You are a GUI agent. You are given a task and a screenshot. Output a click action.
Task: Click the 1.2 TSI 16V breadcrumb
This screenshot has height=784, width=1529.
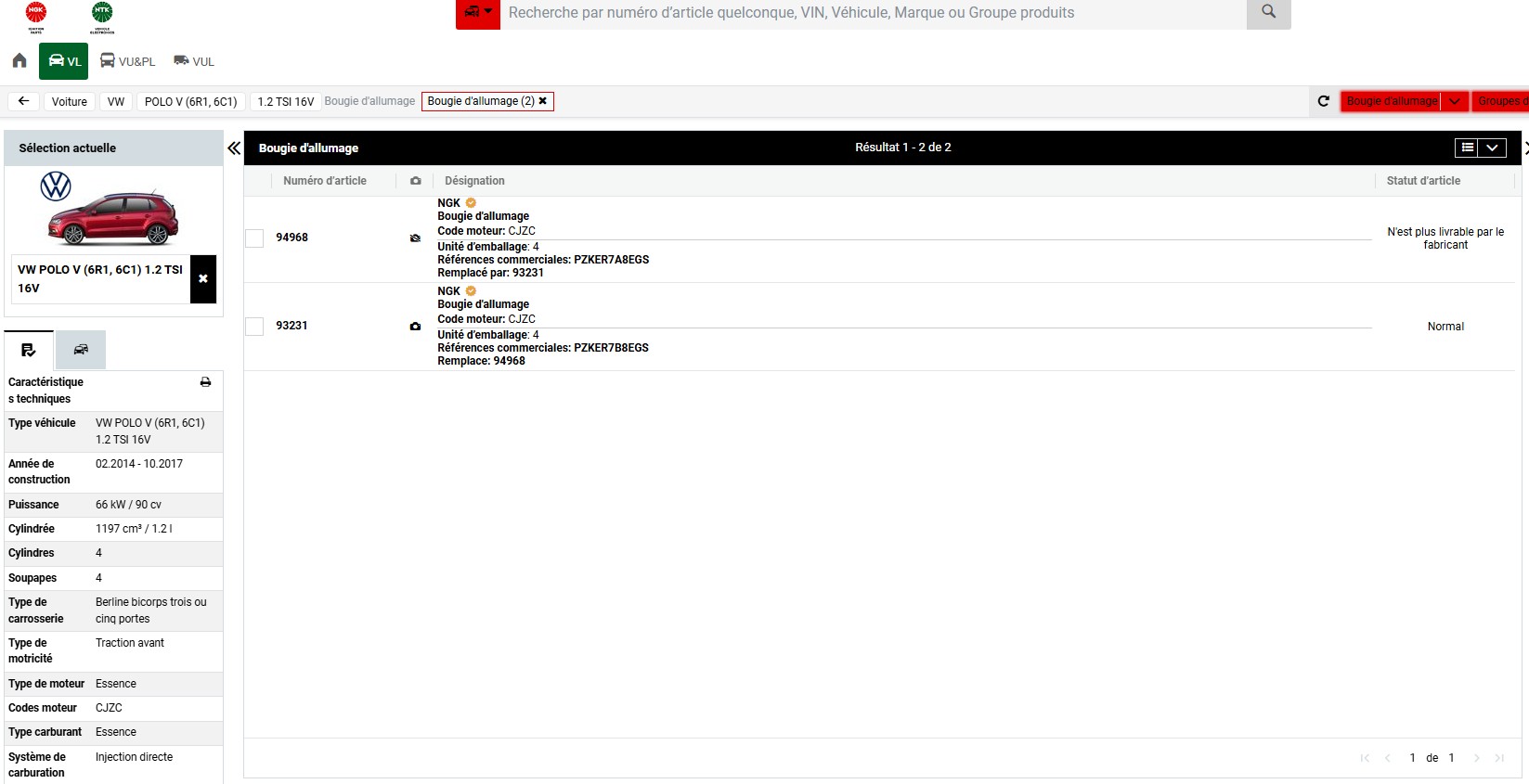pyautogui.click(x=286, y=102)
